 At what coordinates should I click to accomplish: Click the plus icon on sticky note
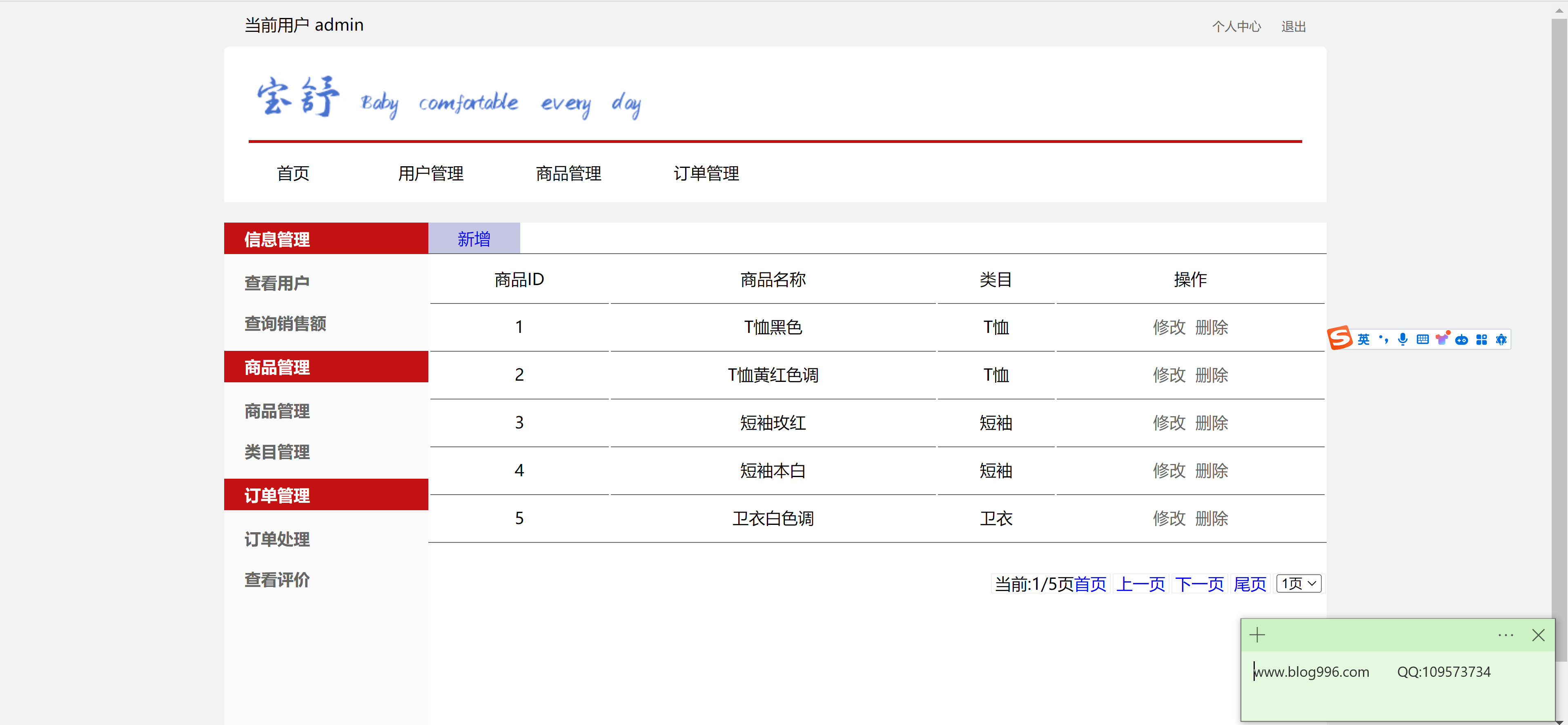pyautogui.click(x=1257, y=636)
